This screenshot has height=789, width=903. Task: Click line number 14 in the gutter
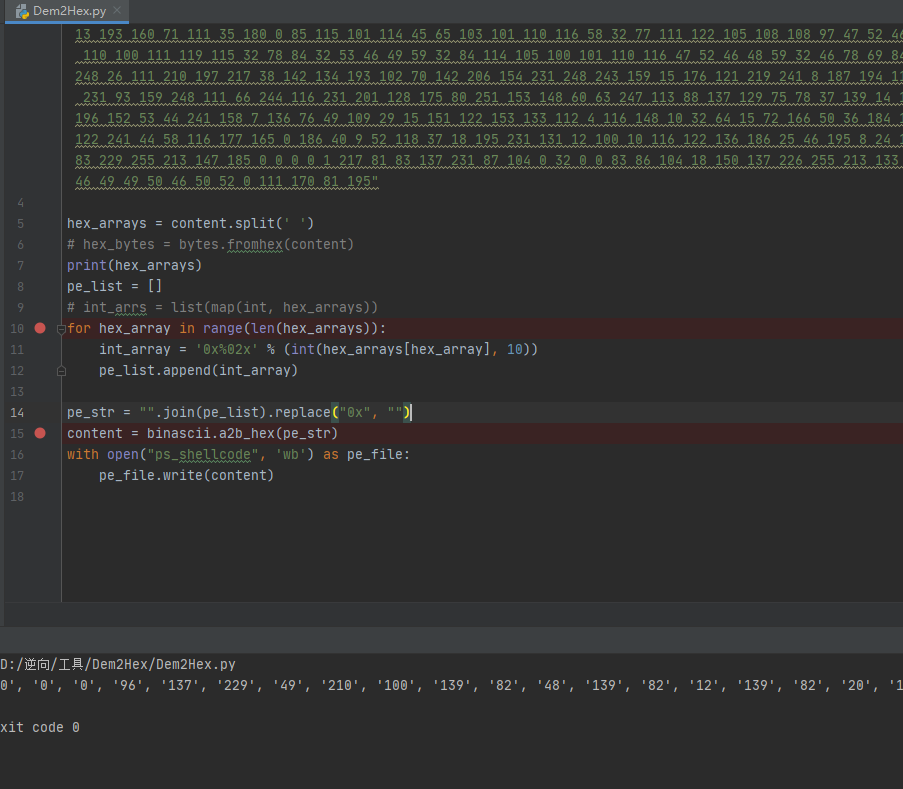(x=17, y=412)
